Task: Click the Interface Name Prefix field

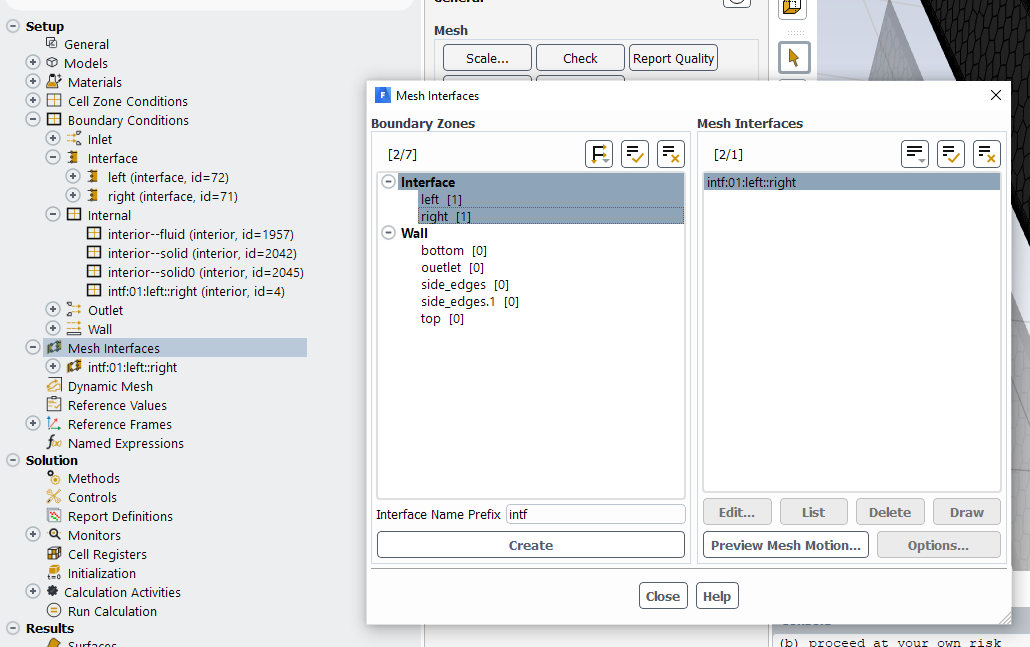Action: tap(595, 514)
